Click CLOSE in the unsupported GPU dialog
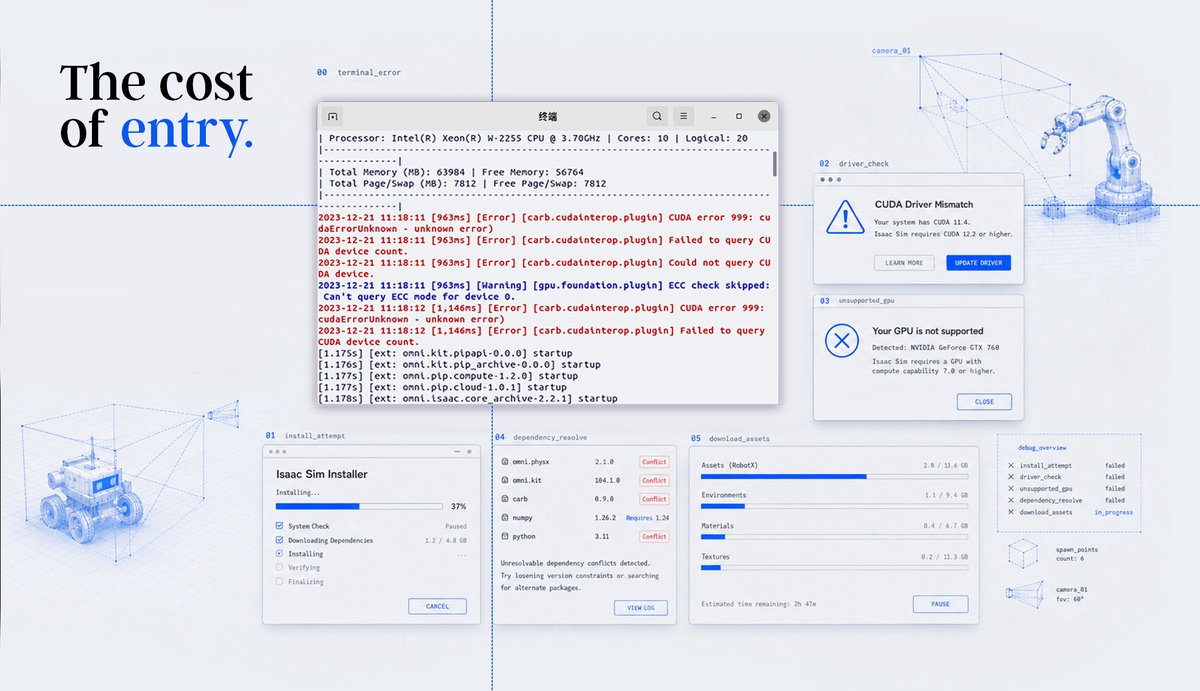The width and height of the screenshot is (1200, 691). [x=984, y=402]
